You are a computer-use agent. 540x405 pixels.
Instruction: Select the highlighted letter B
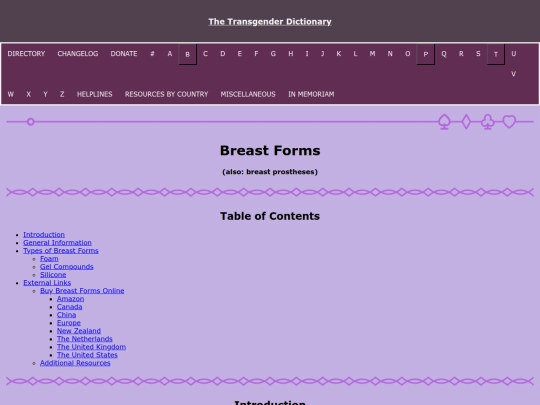(x=188, y=54)
